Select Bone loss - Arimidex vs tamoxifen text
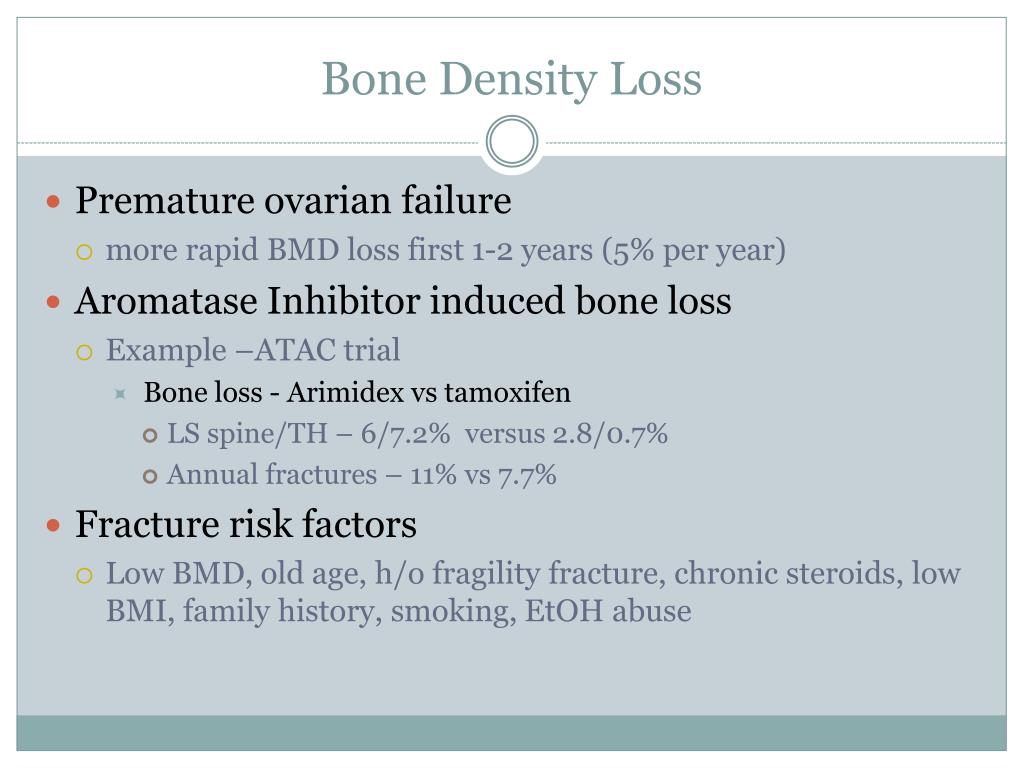 coord(357,392)
